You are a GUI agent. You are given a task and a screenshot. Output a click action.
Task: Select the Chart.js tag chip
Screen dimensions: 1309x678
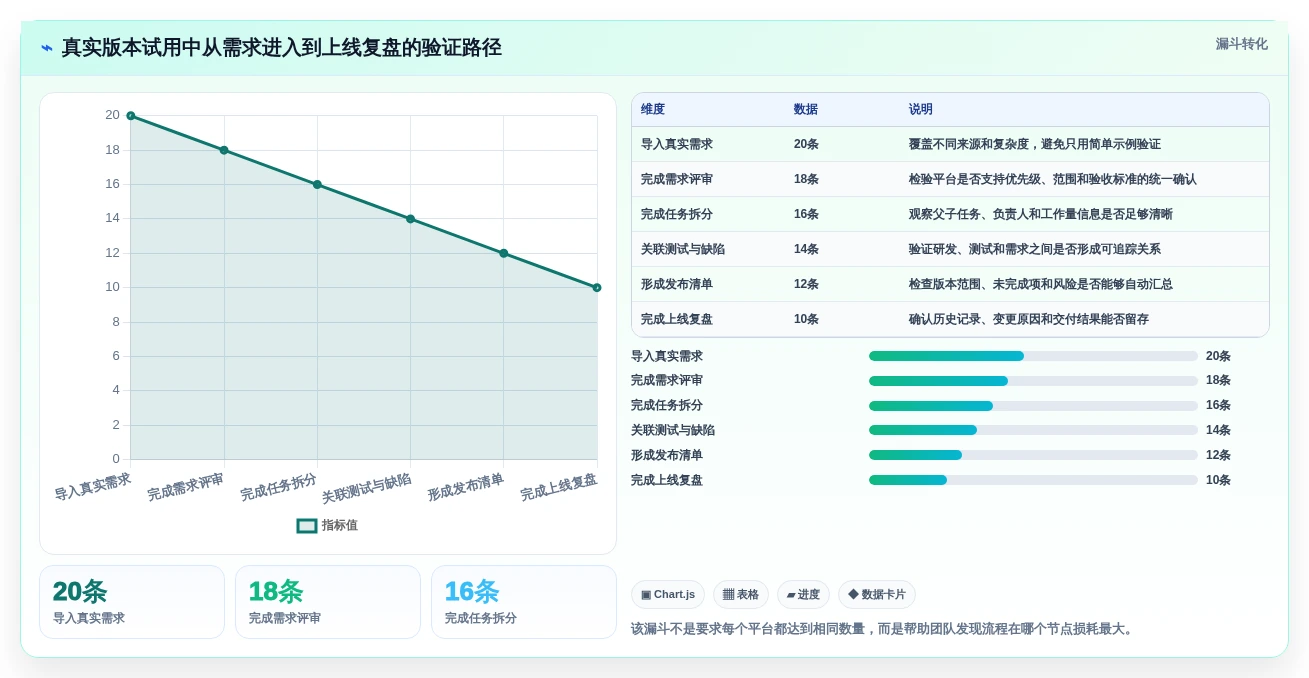click(668, 594)
